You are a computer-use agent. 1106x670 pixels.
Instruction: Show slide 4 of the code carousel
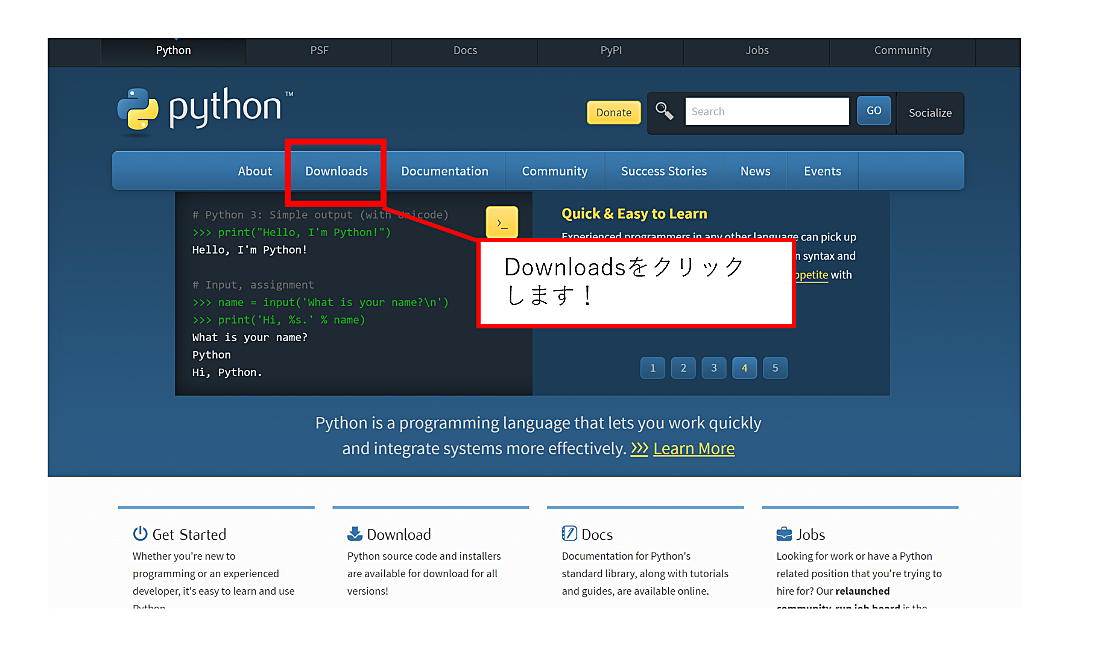pos(744,368)
